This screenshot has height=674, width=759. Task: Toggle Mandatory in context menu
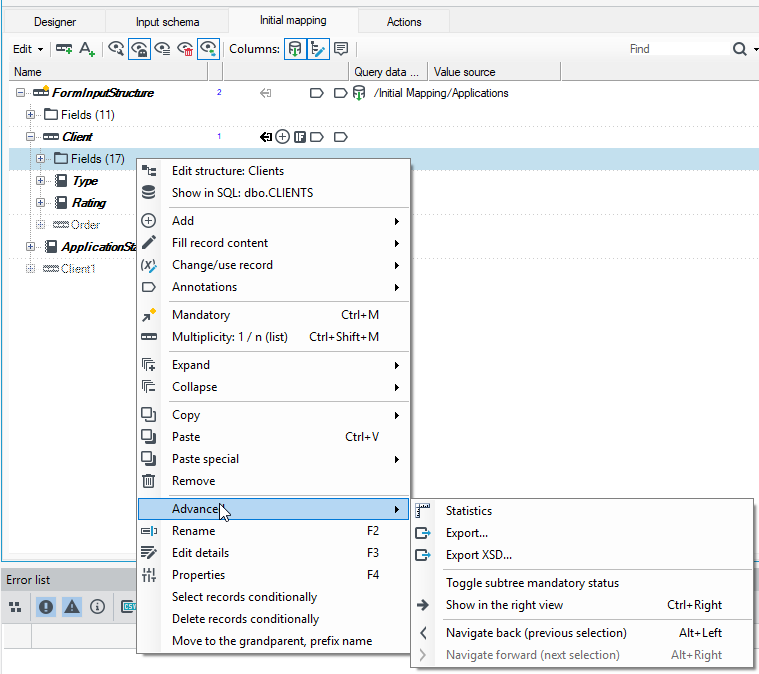(x=273, y=315)
